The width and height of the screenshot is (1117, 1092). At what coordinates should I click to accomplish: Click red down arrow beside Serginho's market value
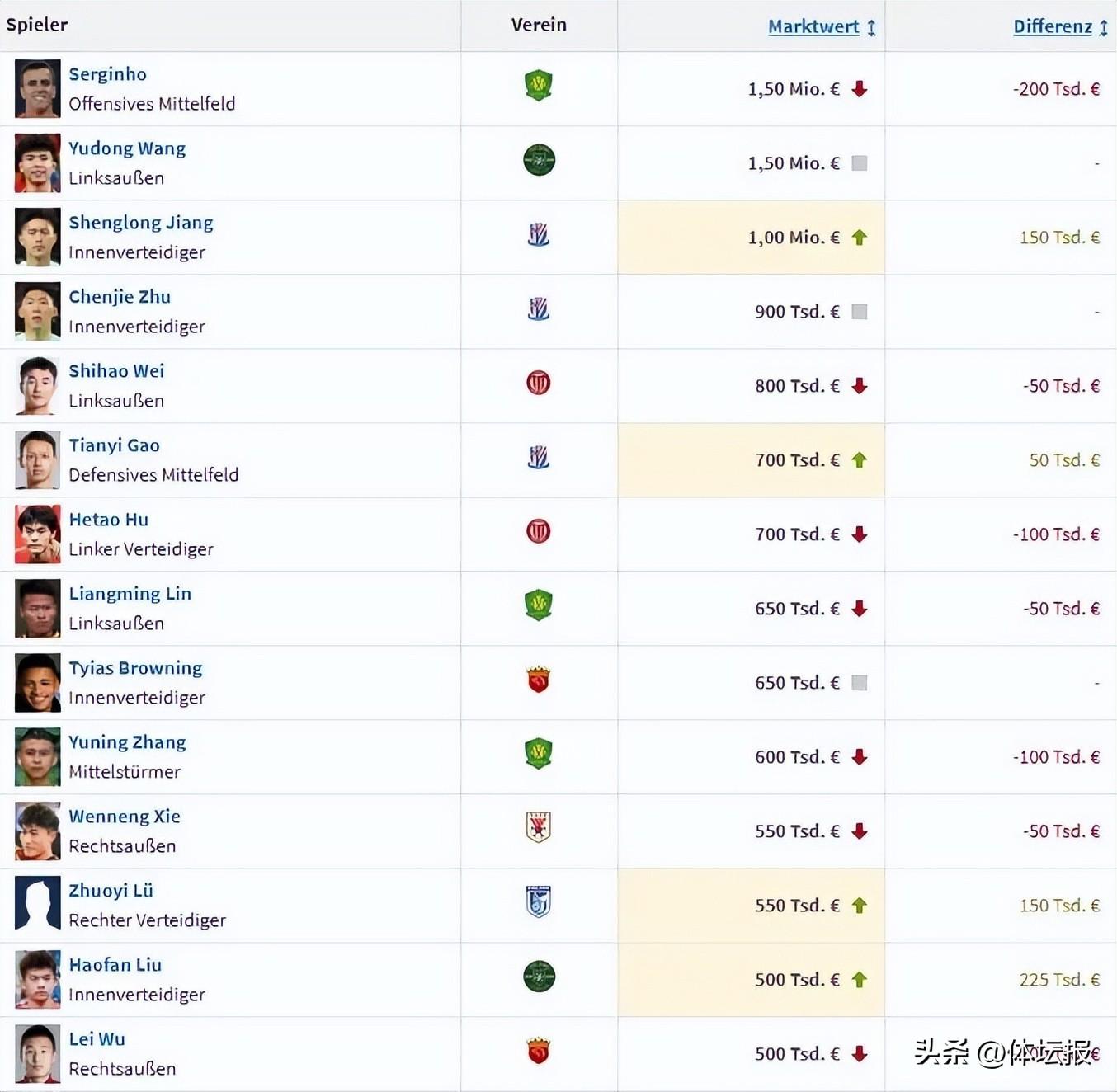(x=860, y=89)
